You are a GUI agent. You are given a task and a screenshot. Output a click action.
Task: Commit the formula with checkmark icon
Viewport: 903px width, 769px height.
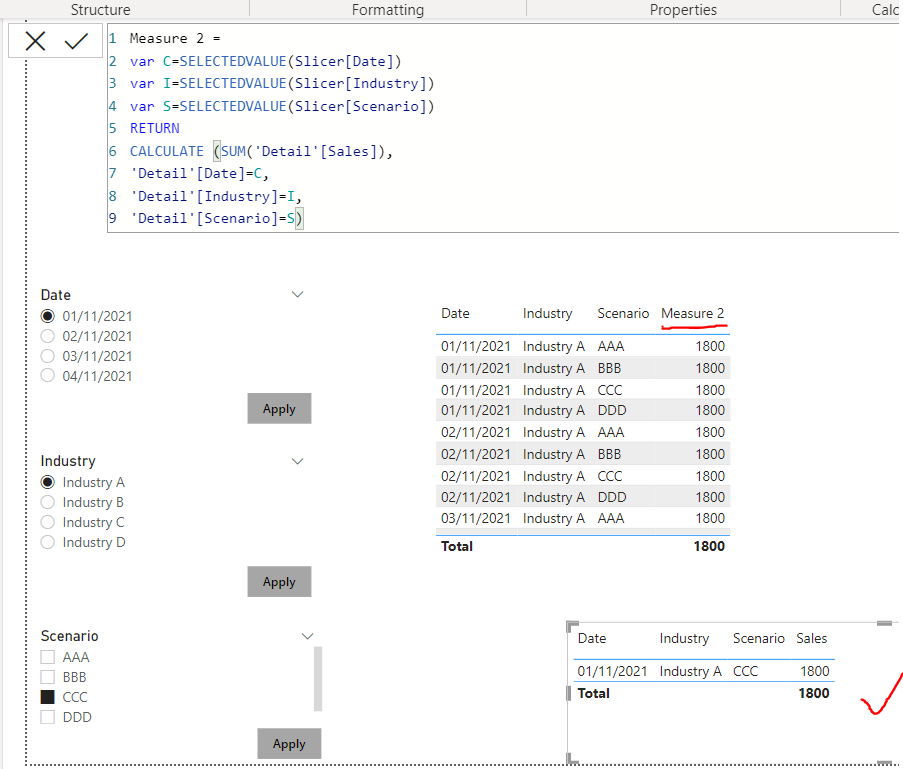click(75, 41)
